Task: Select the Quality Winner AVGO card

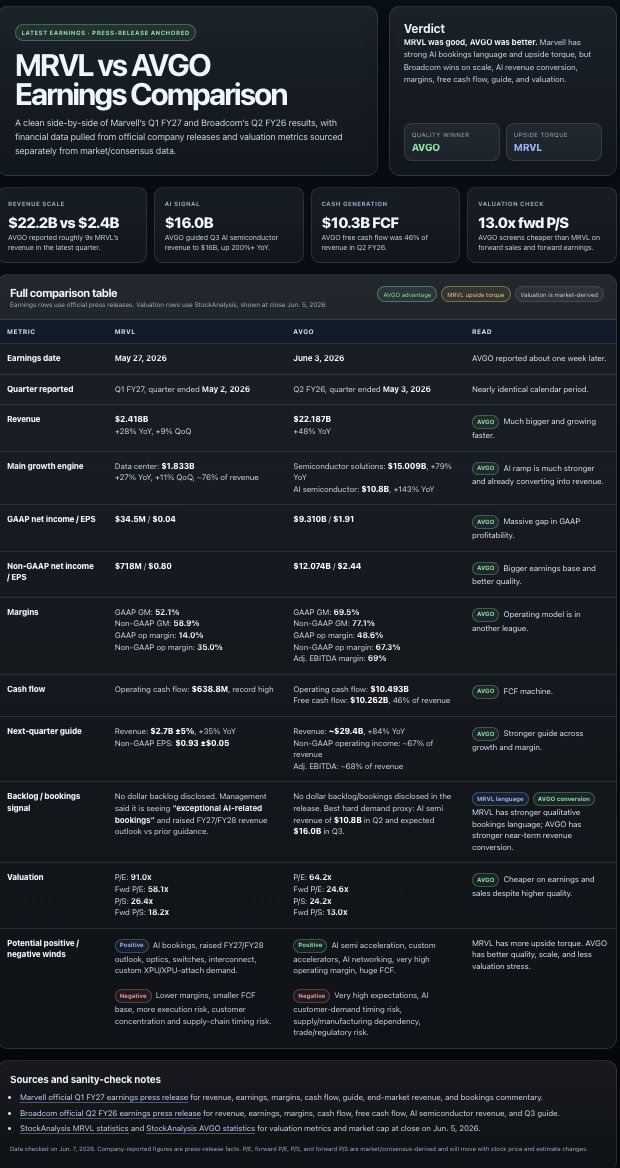Action: [x=452, y=142]
